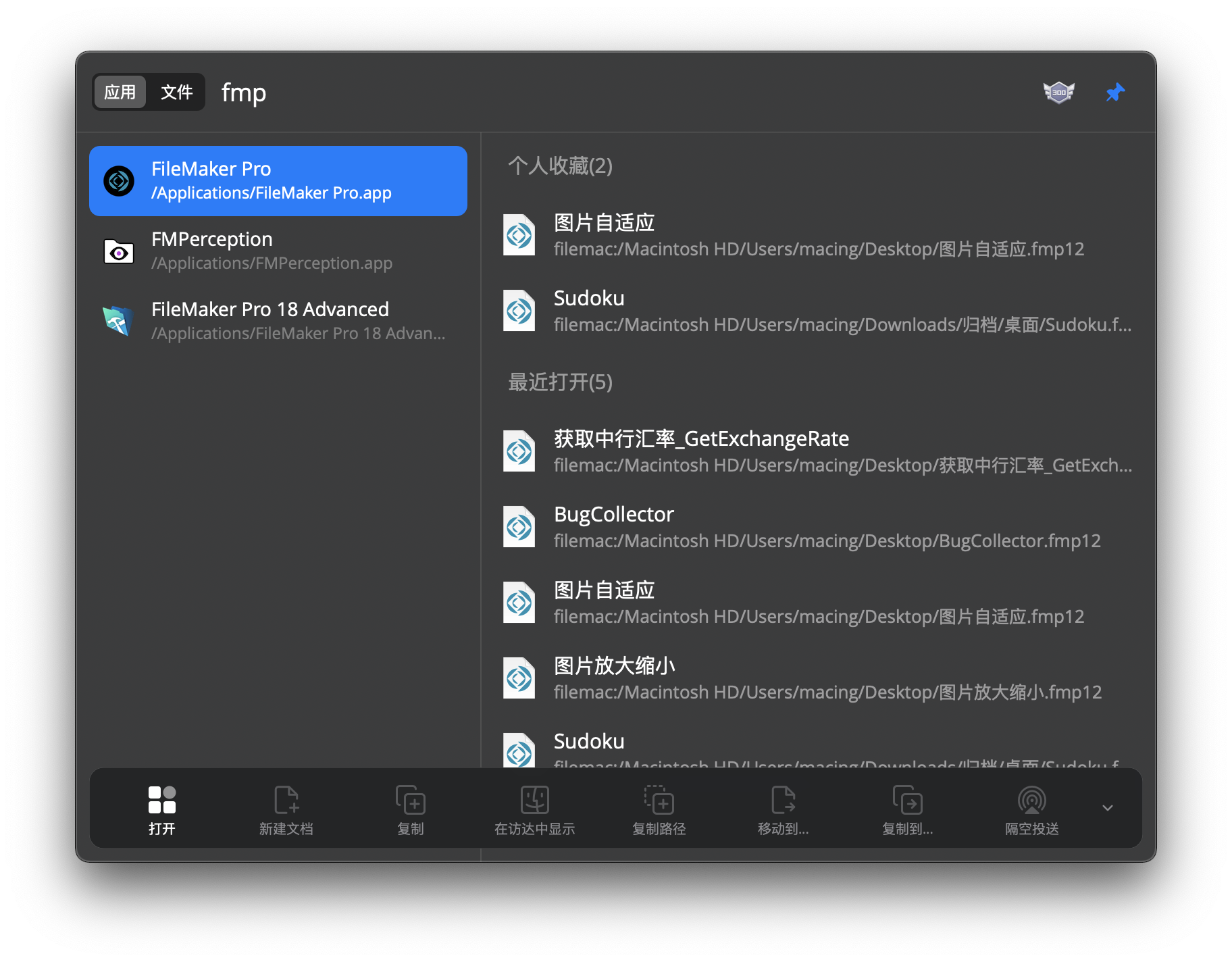Click path filemac:/…/Desktop/BugCollector.fmp12

(x=827, y=541)
